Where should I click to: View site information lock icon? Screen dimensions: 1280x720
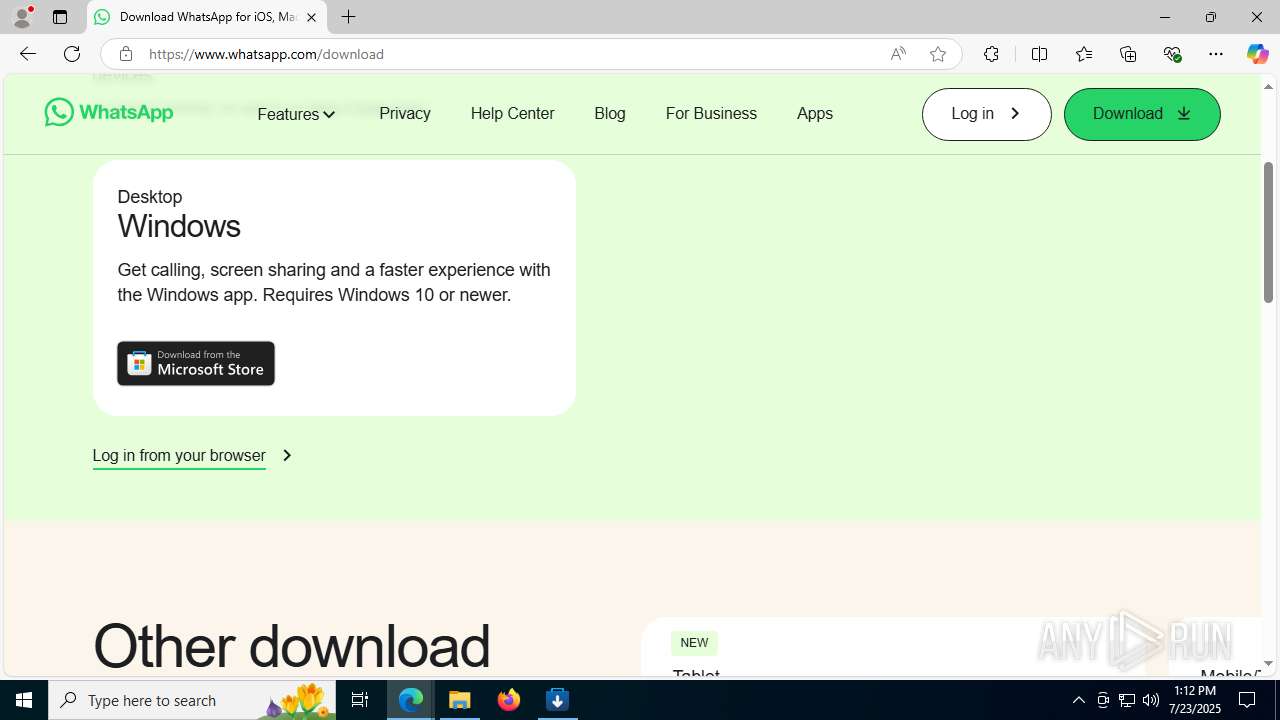125,54
